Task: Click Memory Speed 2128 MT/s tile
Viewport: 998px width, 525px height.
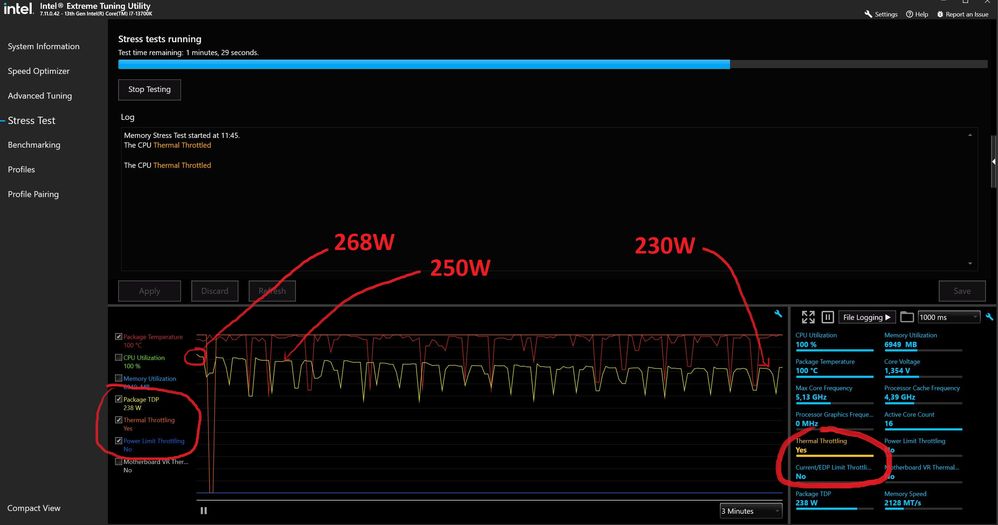Action: point(923,500)
